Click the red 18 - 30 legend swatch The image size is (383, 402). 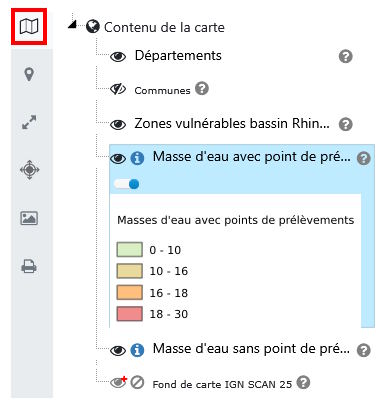click(x=129, y=314)
